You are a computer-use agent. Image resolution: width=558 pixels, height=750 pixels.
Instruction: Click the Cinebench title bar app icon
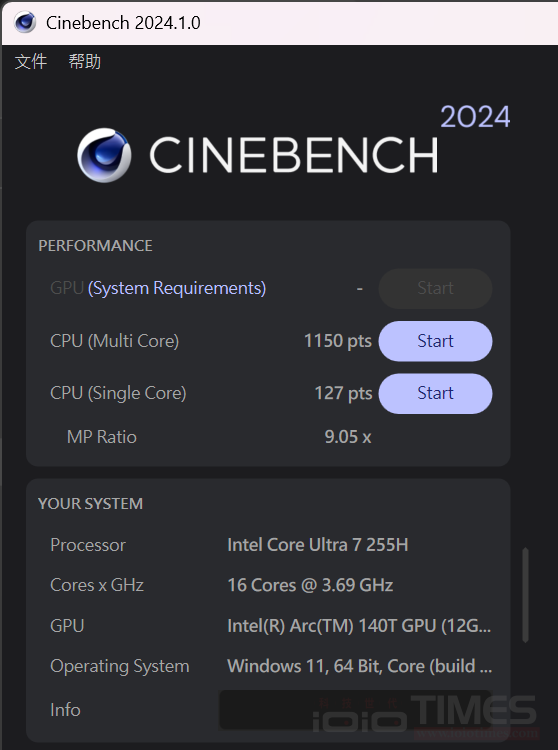25,22
